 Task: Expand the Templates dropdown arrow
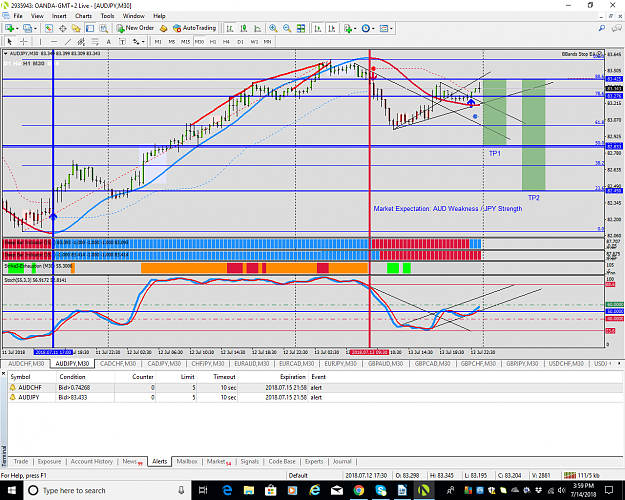[x=391, y=28]
